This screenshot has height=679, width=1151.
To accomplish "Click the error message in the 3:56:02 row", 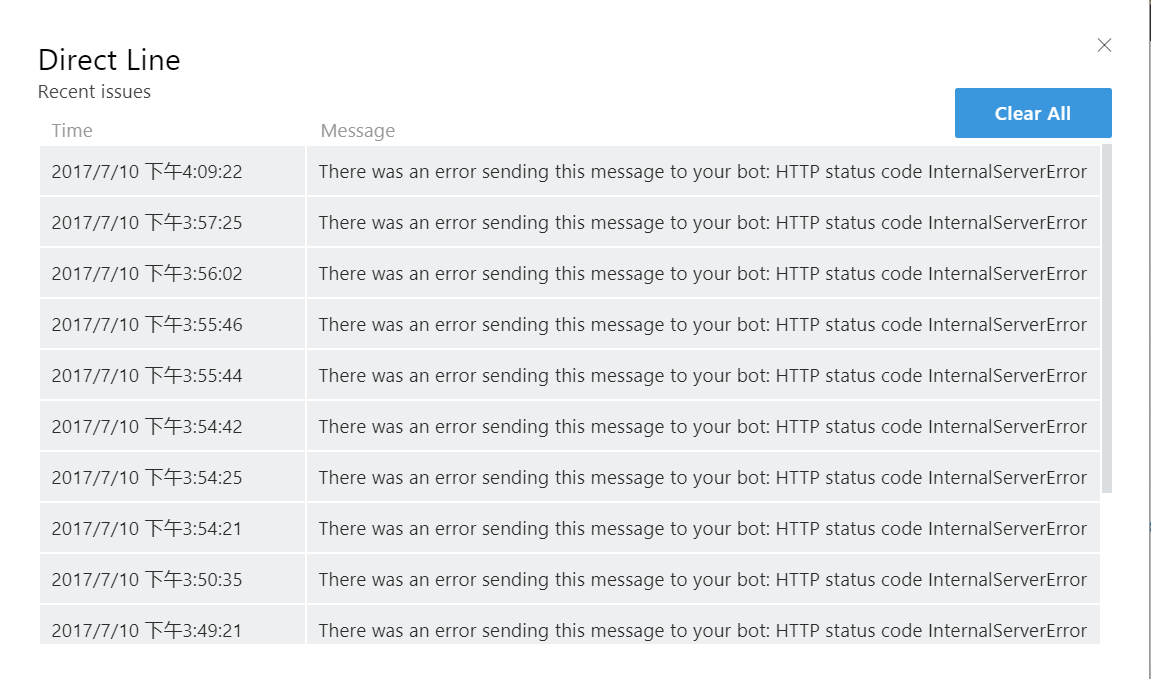I will click(x=702, y=274).
